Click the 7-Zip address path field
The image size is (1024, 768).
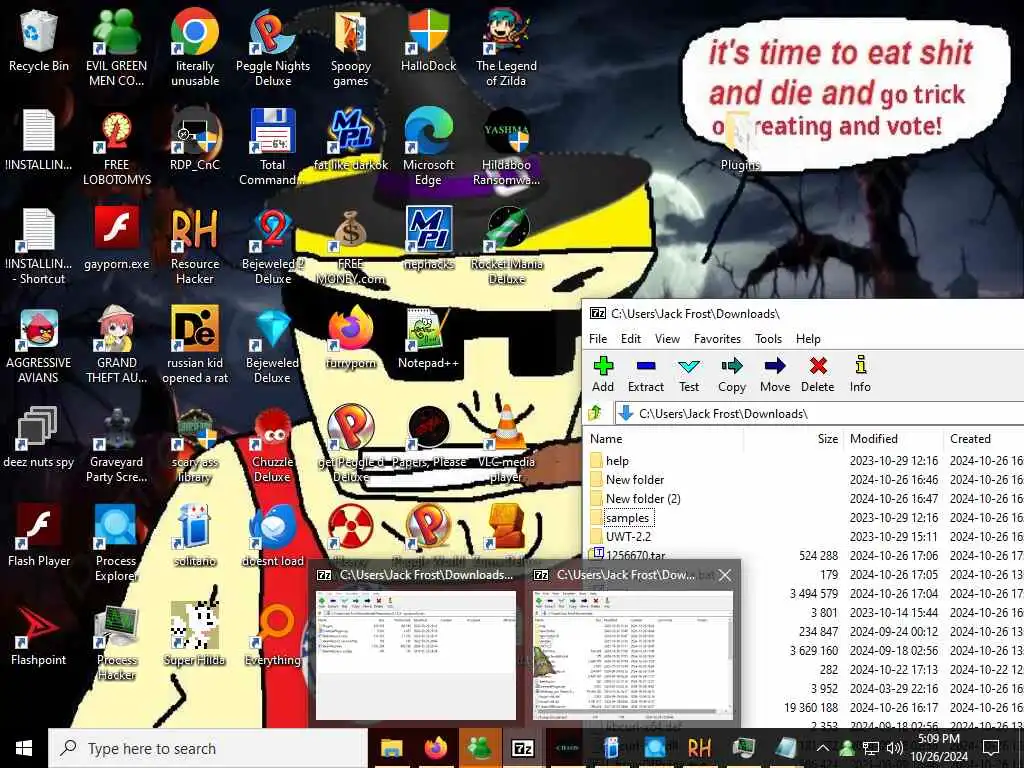pyautogui.click(x=819, y=413)
